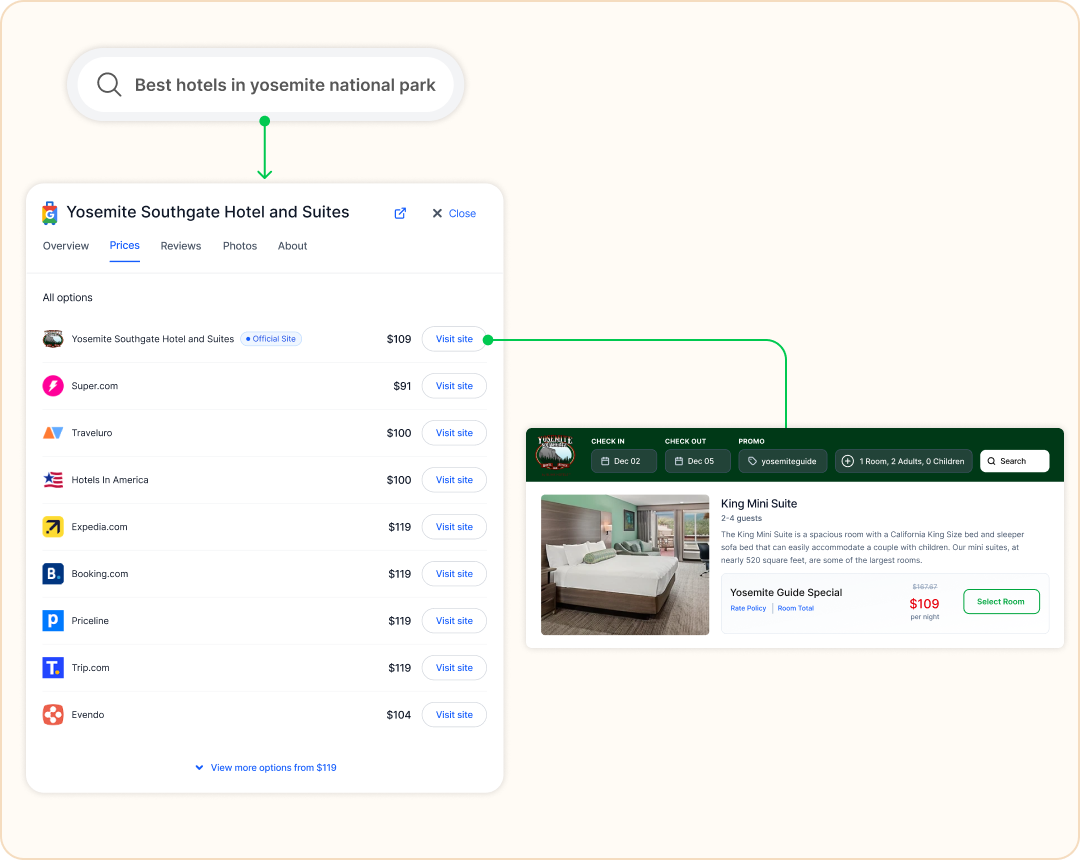The width and height of the screenshot is (1080, 860).
Task: Open the 1 Room, 2 Adults guests selector
Action: (x=904, y=461)
